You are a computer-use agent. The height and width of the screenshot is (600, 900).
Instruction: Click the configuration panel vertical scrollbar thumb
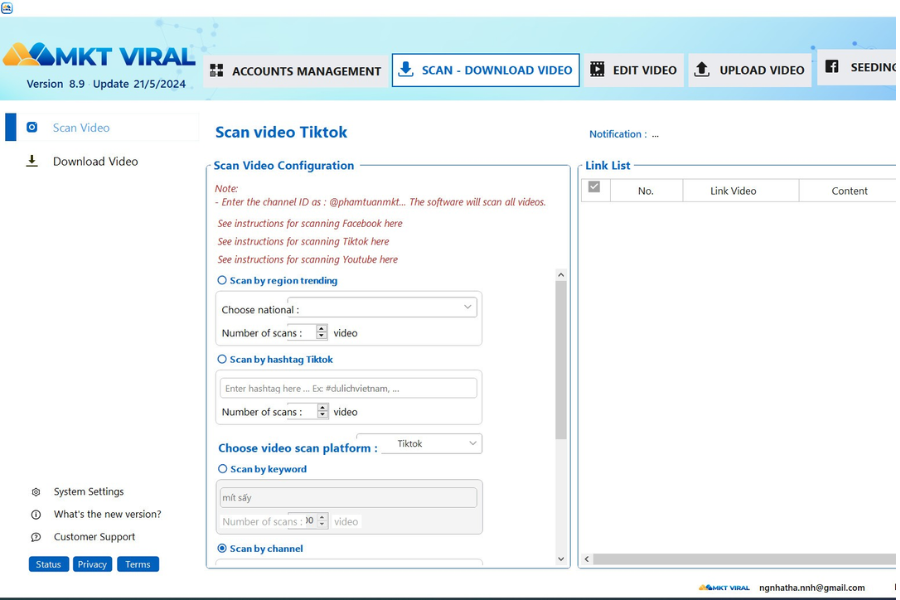561,360
